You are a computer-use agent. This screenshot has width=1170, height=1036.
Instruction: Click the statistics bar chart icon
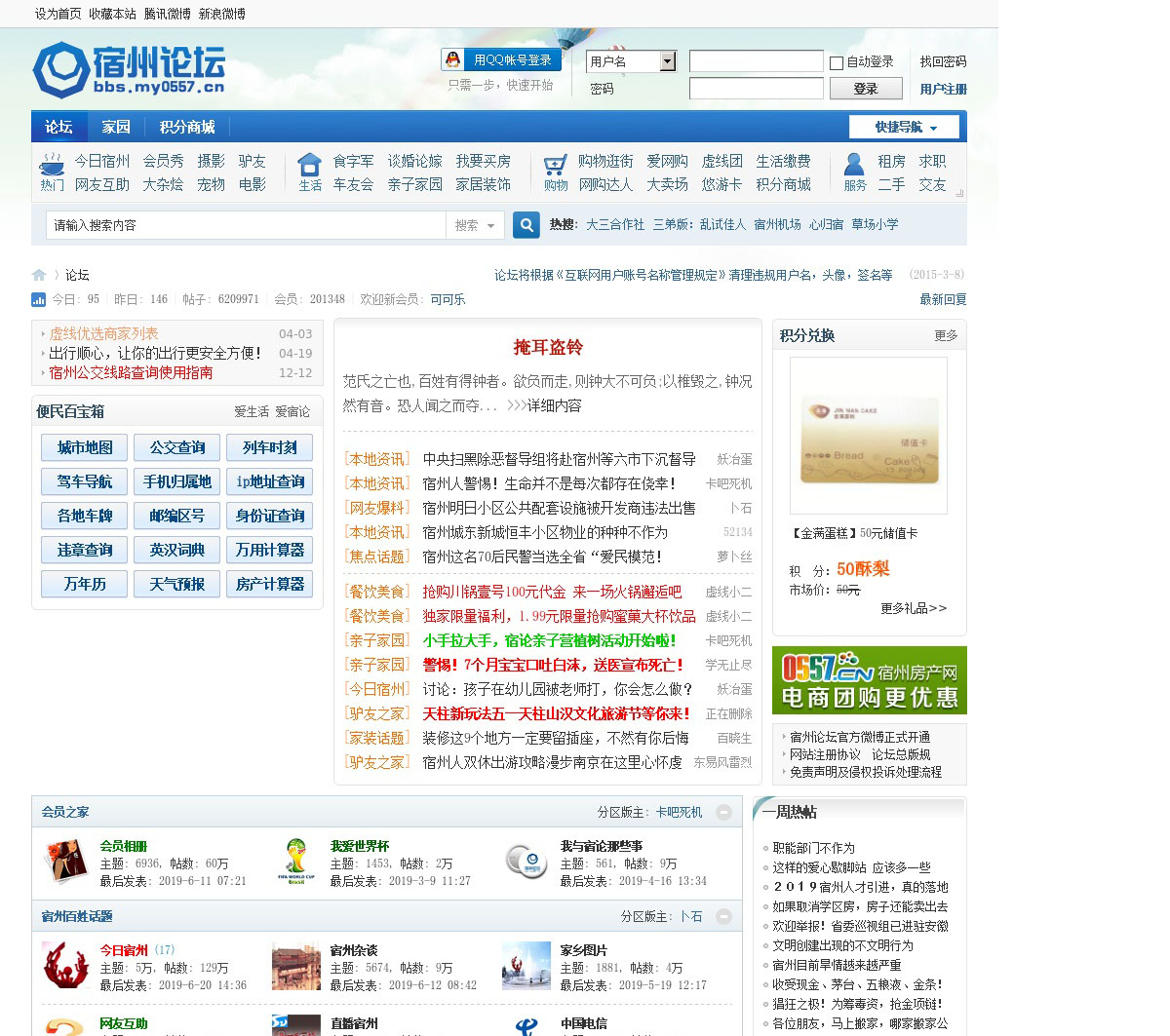pos(38,299)
